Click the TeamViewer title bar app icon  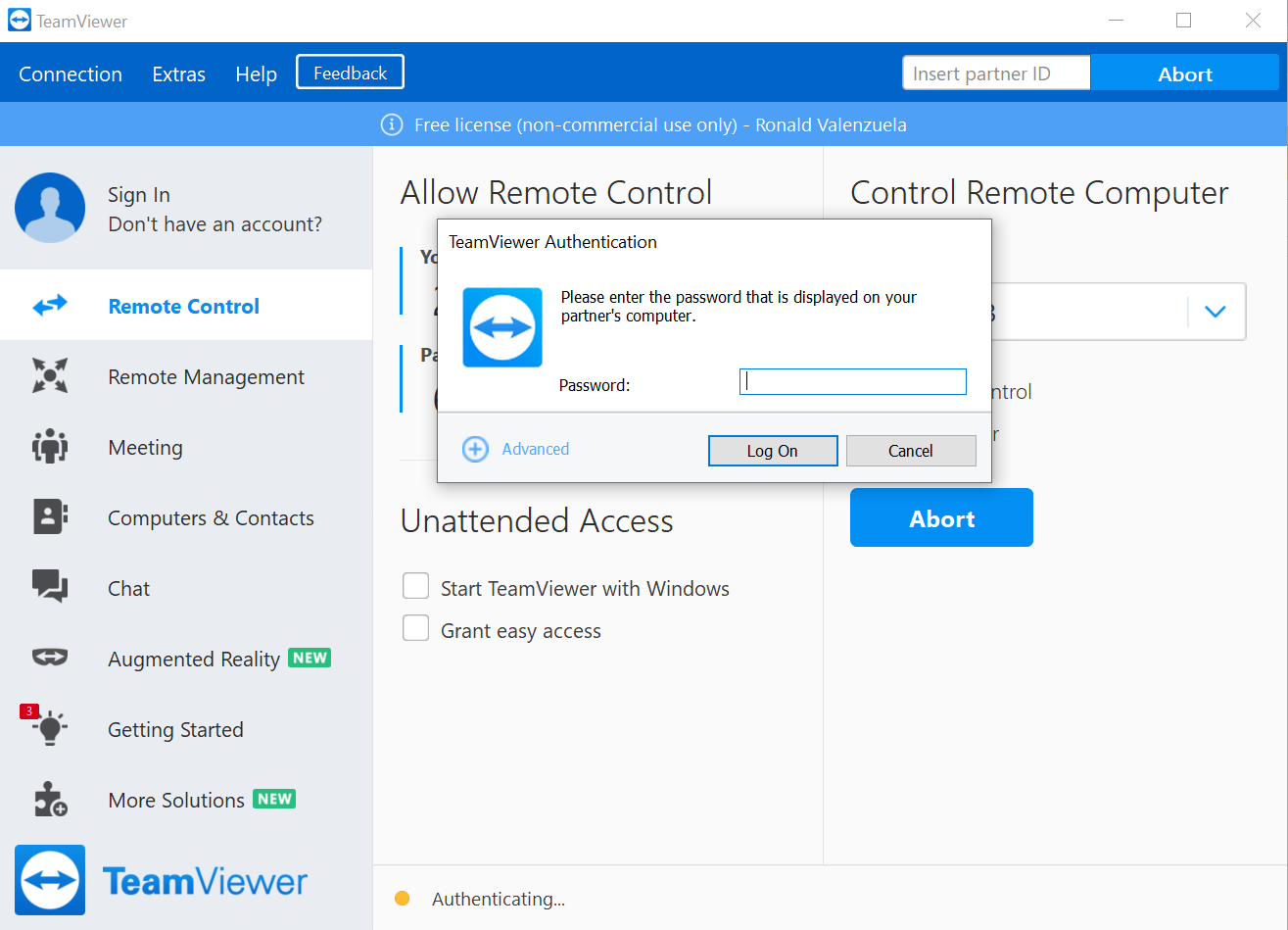pyautogui.click(x=20, y=20)
